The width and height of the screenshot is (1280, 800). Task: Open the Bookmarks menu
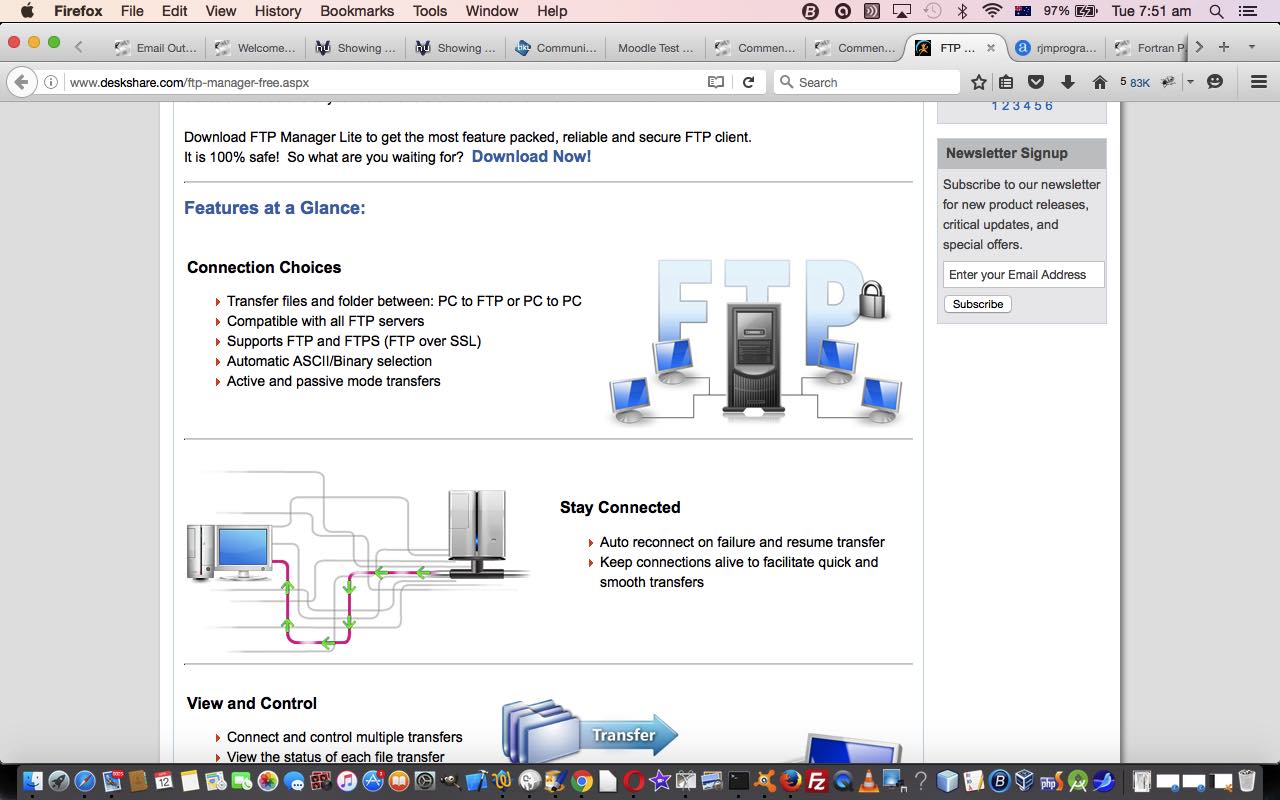point(358,11)
